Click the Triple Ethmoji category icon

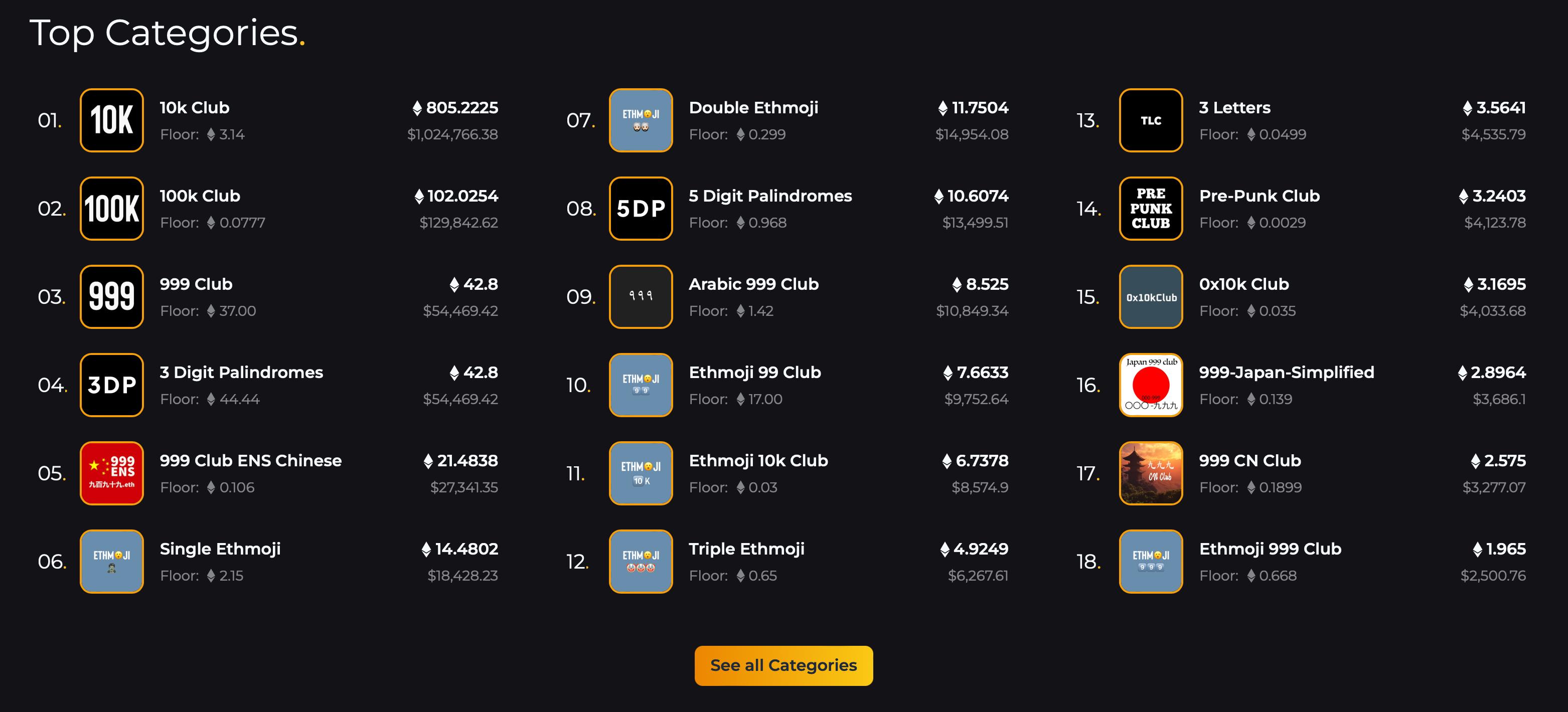[641, 562]
